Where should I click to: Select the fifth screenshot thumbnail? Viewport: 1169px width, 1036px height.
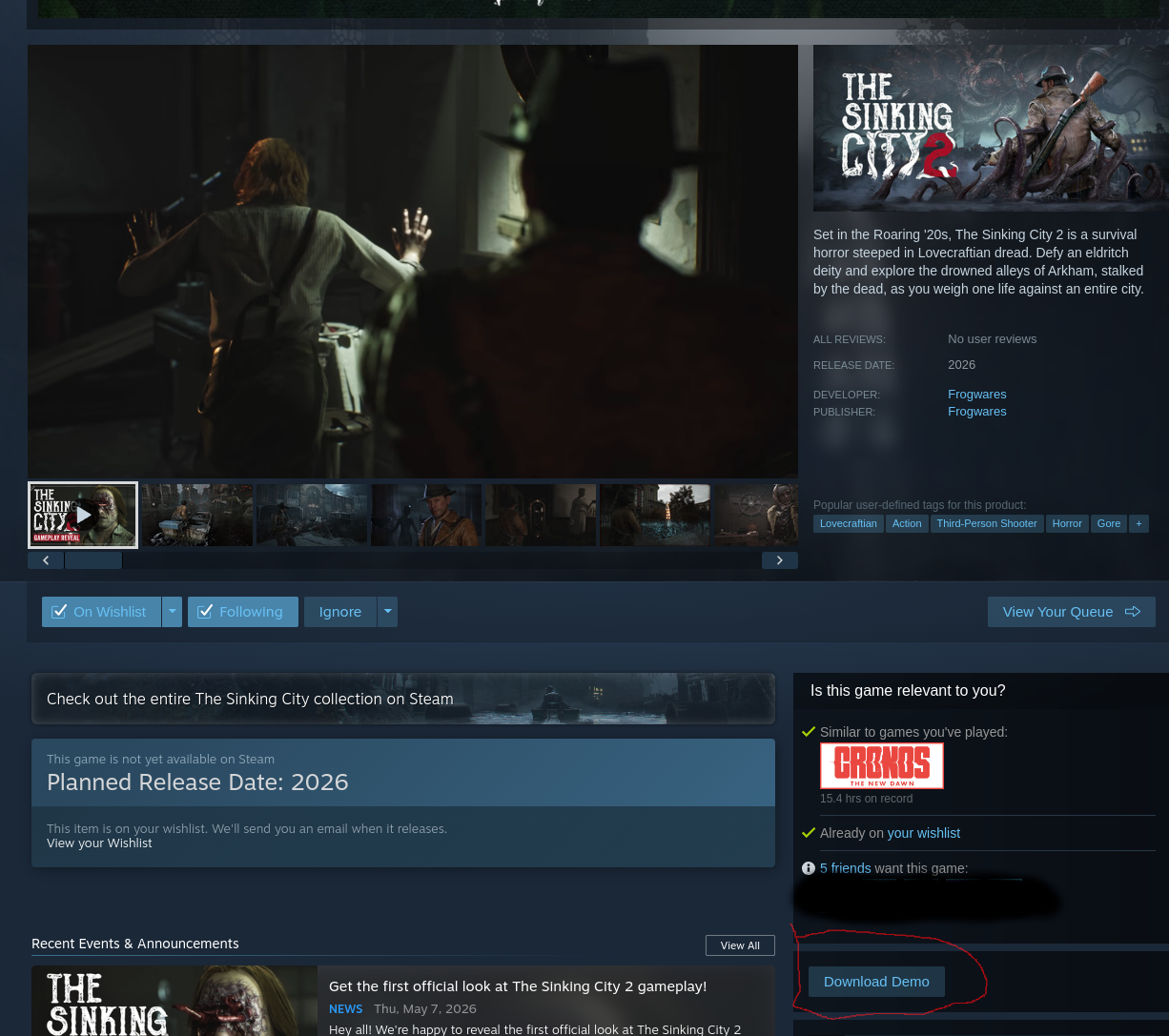coord(541,515)
